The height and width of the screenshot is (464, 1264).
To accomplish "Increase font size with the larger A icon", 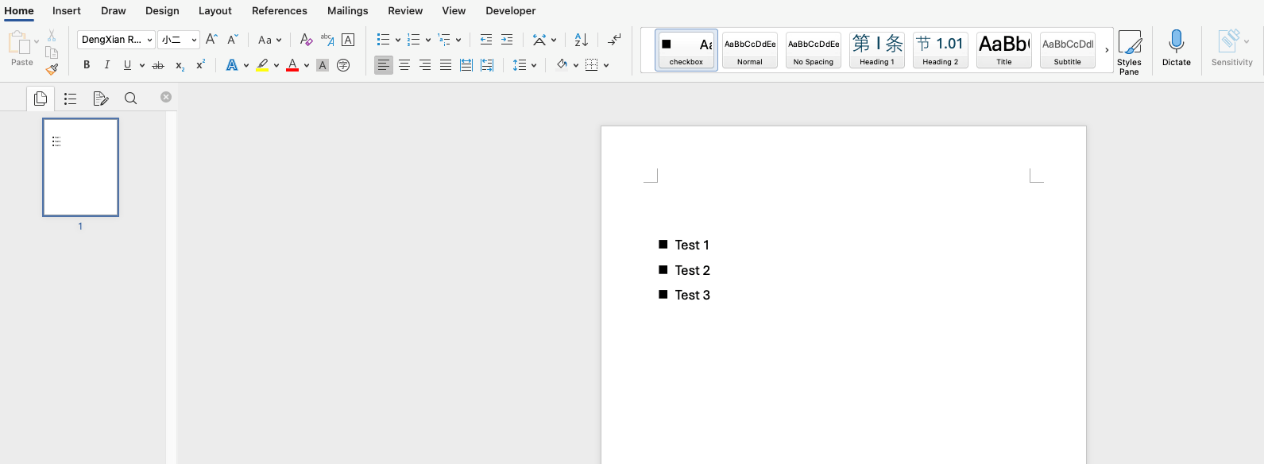I will pyautogui.click(x=211, y=40).
